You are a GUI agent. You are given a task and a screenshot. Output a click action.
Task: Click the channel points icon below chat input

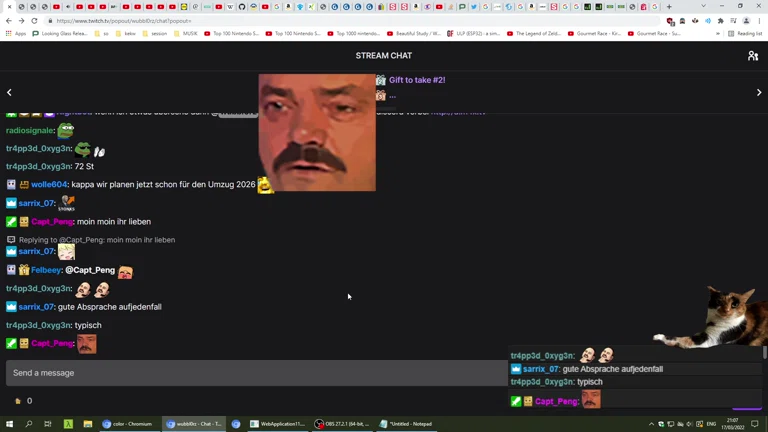pos(18,401)
